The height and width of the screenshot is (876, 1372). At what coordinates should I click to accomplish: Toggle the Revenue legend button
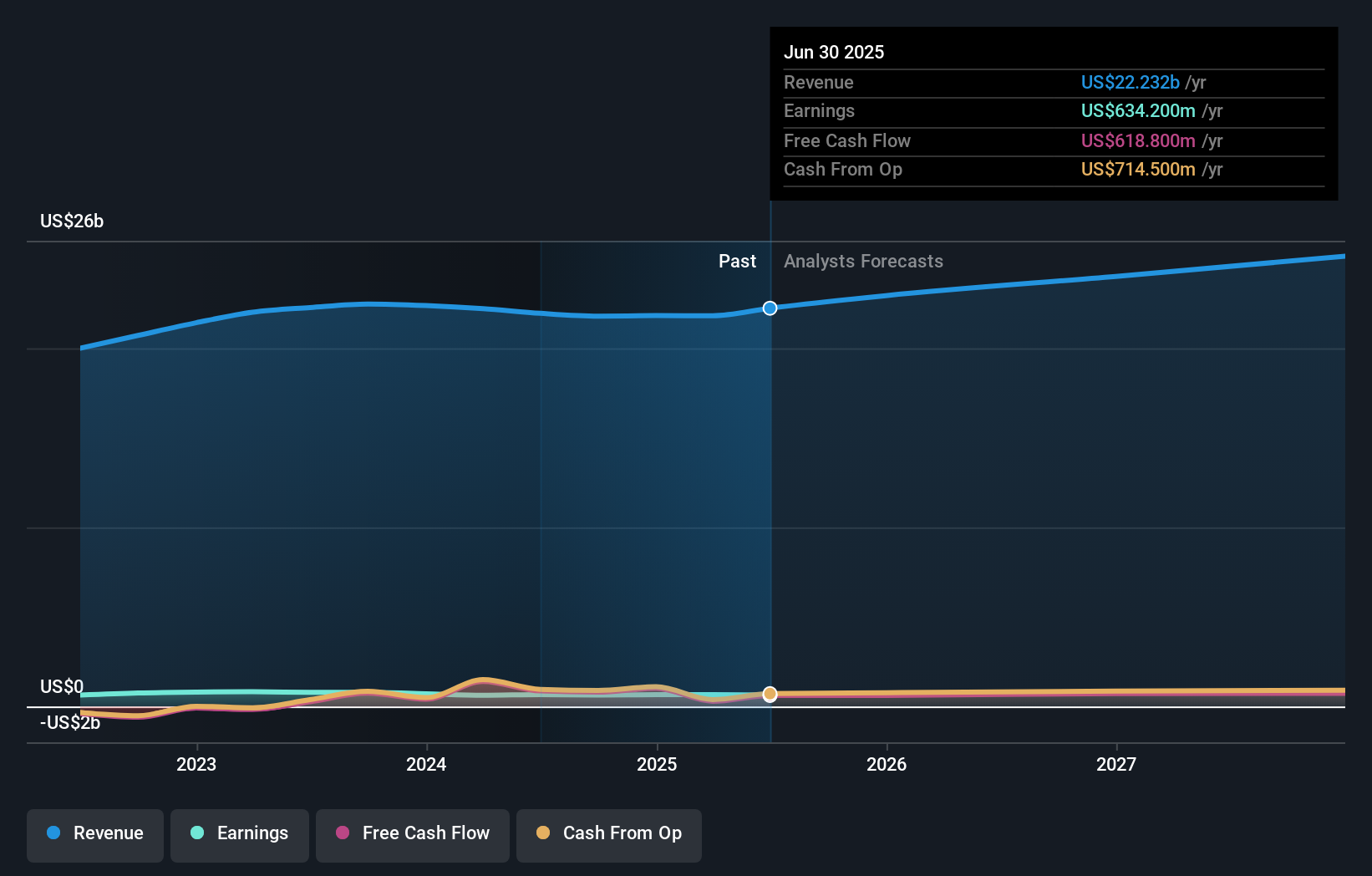click(x=95, y=835)
